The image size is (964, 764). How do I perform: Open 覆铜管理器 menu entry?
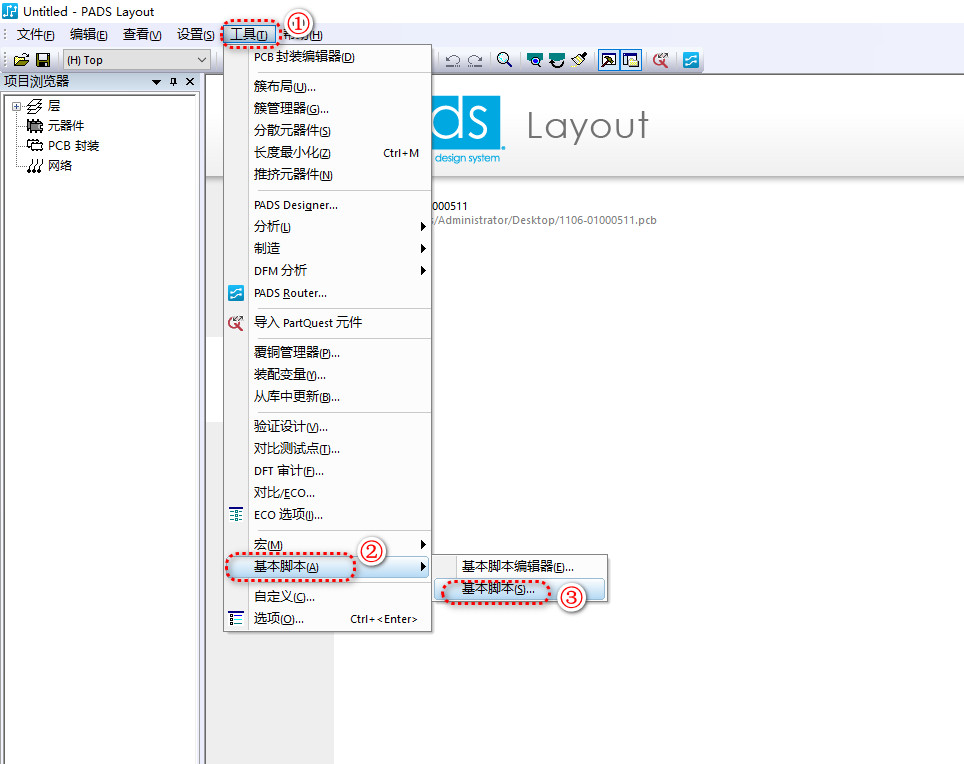click(296, 353)
